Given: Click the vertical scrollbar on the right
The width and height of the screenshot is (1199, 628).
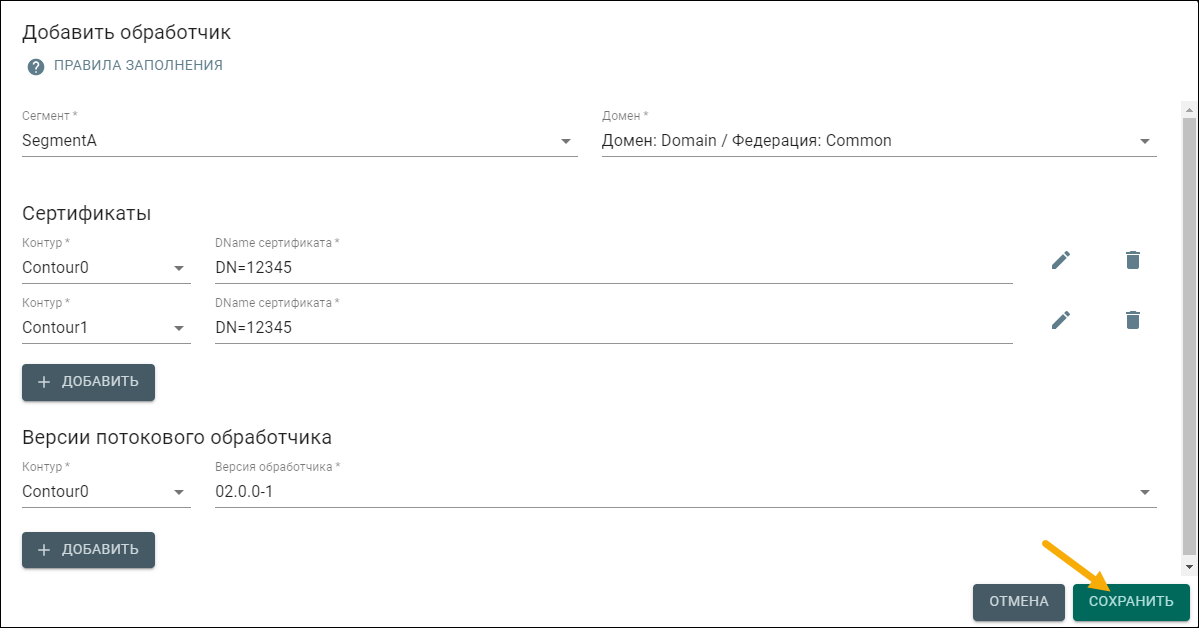Looking at the screenshot, I should [1189, 330].
